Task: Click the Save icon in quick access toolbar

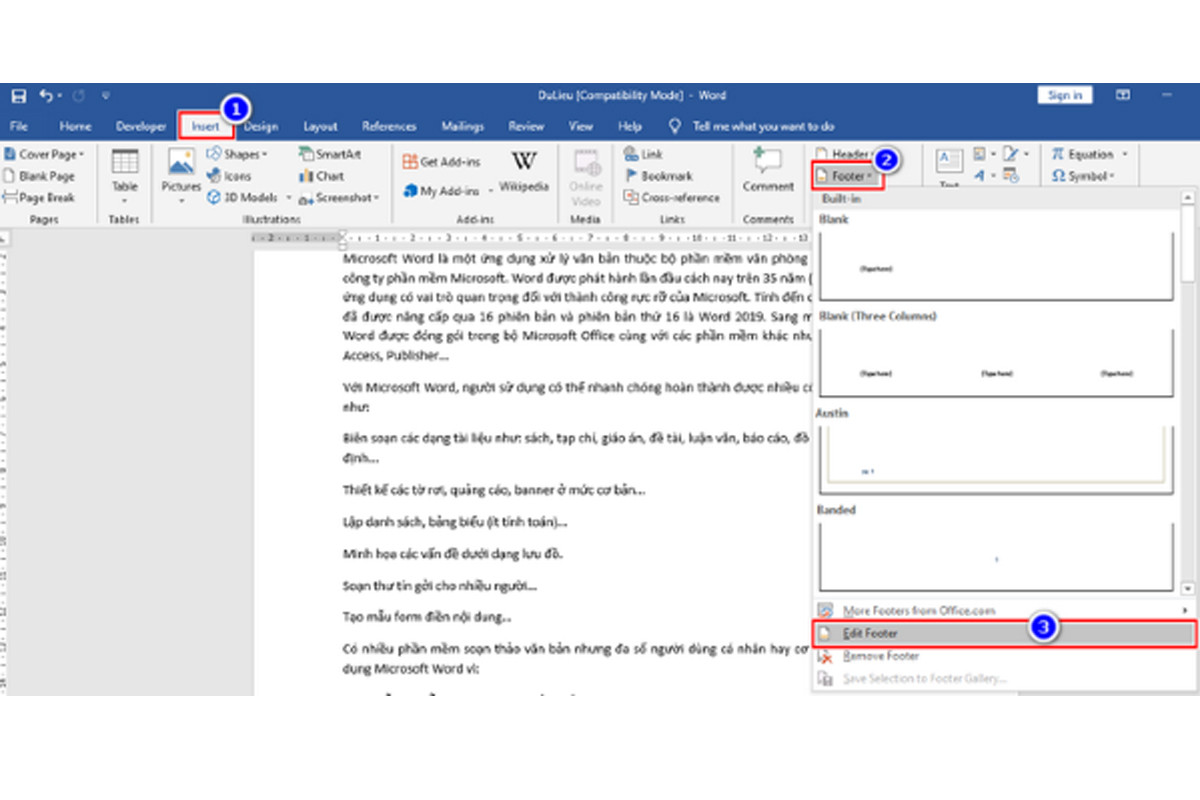Action: click(18, 96)
